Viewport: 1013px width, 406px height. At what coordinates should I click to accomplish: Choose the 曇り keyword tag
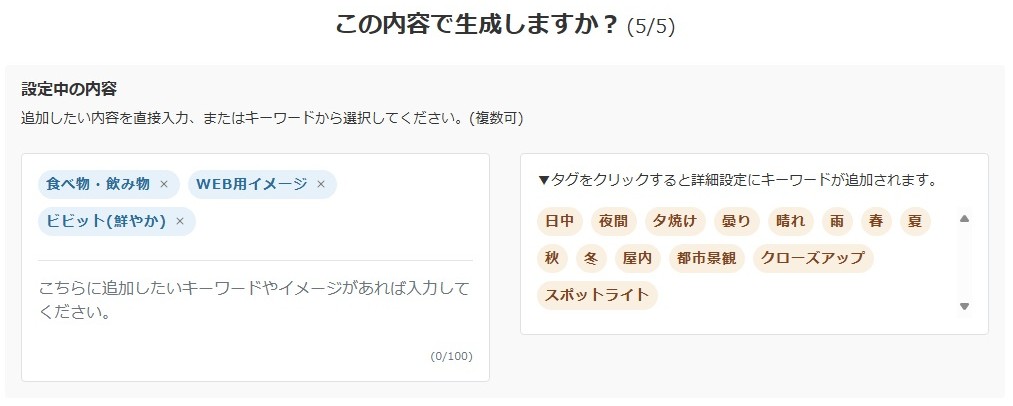735,221
